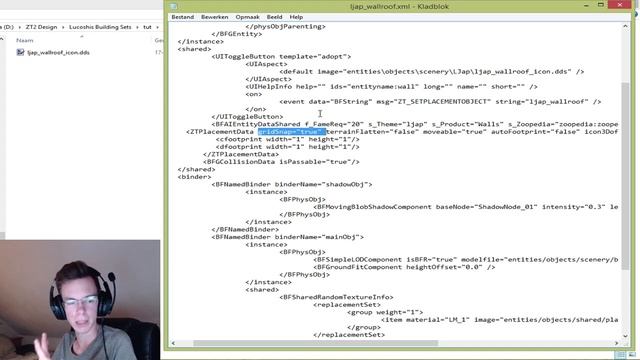Open the Beeld menu
The width and height of the screenshot is (640, 360).
point(274,17)
